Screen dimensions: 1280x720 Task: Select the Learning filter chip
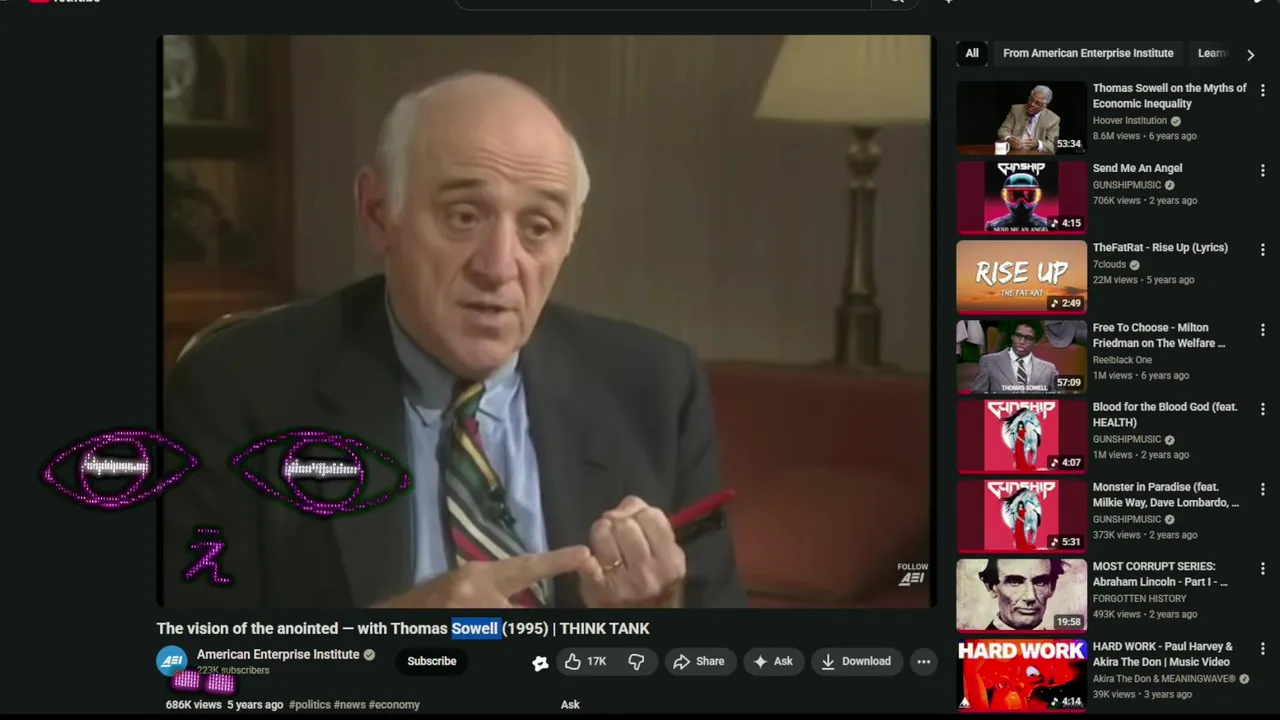point(1211,53)
